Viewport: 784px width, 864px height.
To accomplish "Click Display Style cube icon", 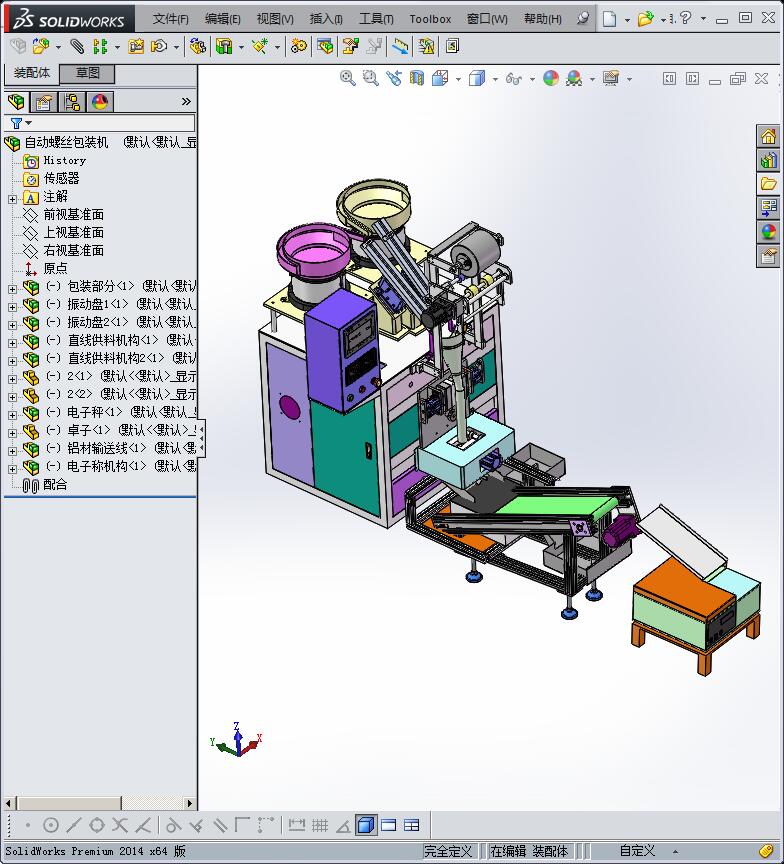I will pyautogui.click(x=477, y=78).
